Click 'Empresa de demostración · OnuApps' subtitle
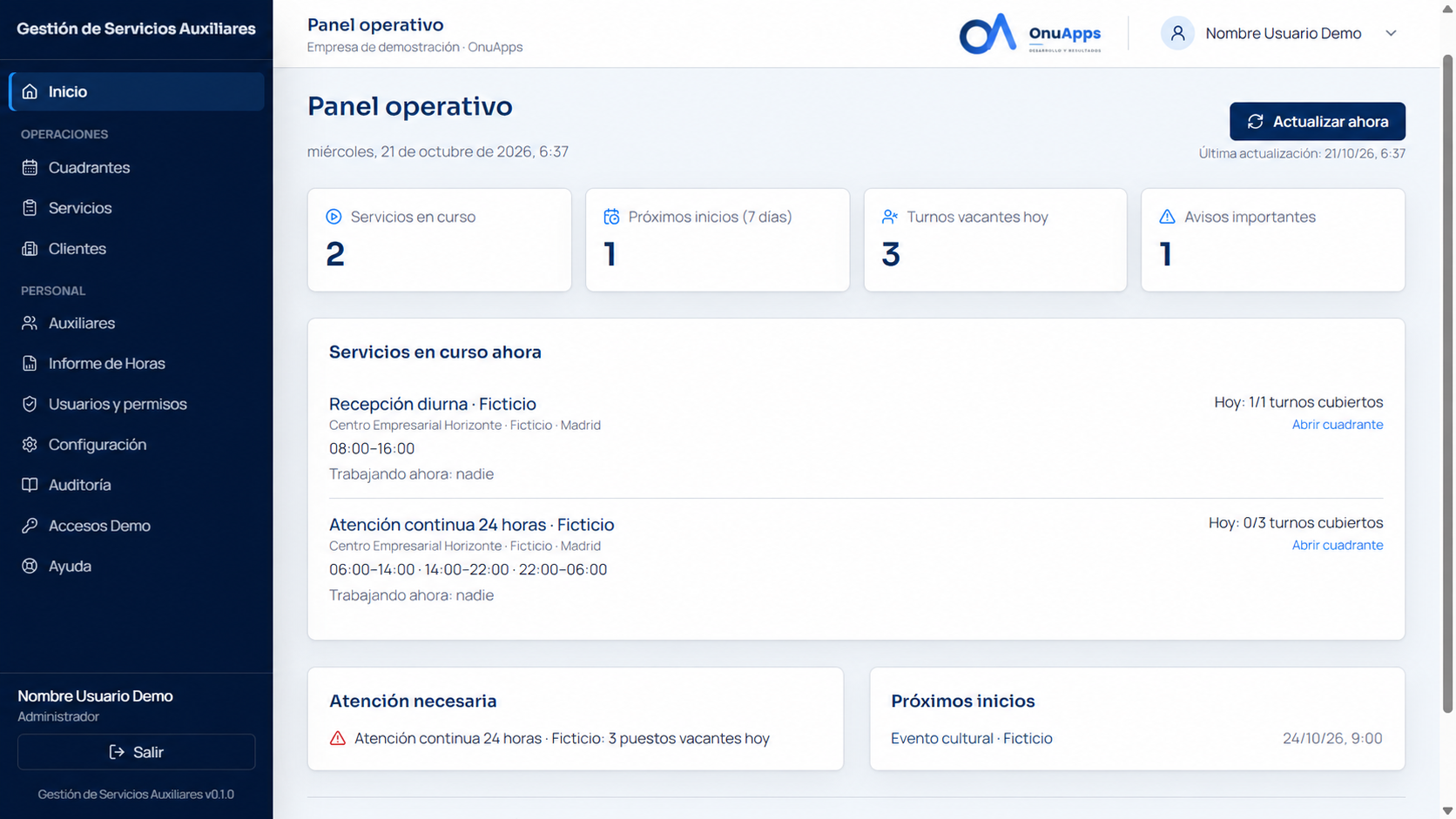Viewport: 1456px width, 819px height. click(x=415, y=47)
